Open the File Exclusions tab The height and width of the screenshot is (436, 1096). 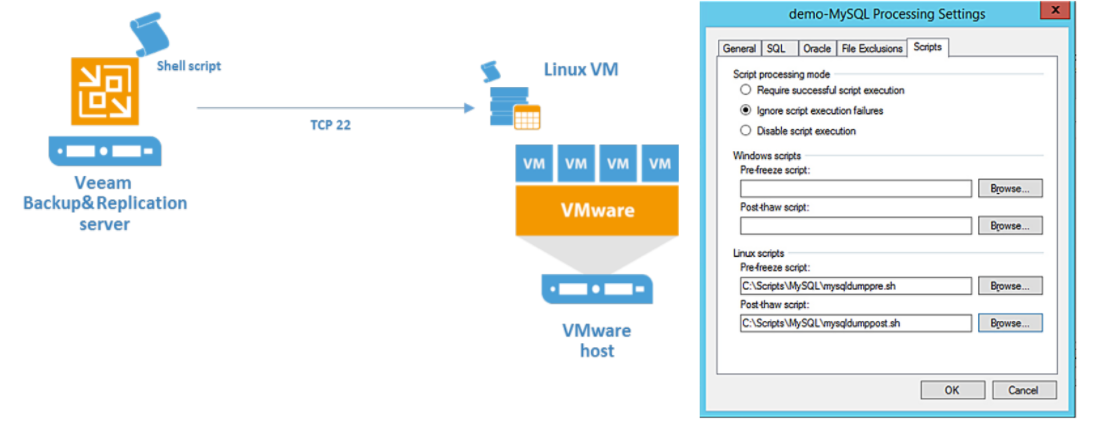pyautogui.click(x=871, y=48)
